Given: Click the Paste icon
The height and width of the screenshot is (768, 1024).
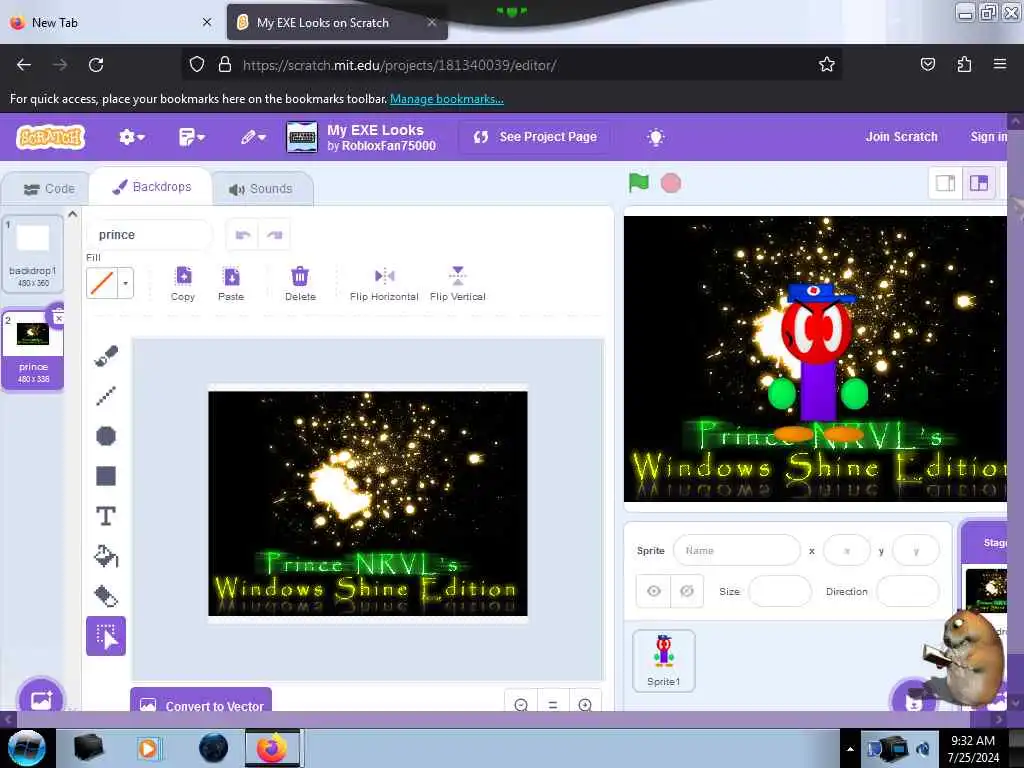Looking at the screenshot, I should point(231,276).
